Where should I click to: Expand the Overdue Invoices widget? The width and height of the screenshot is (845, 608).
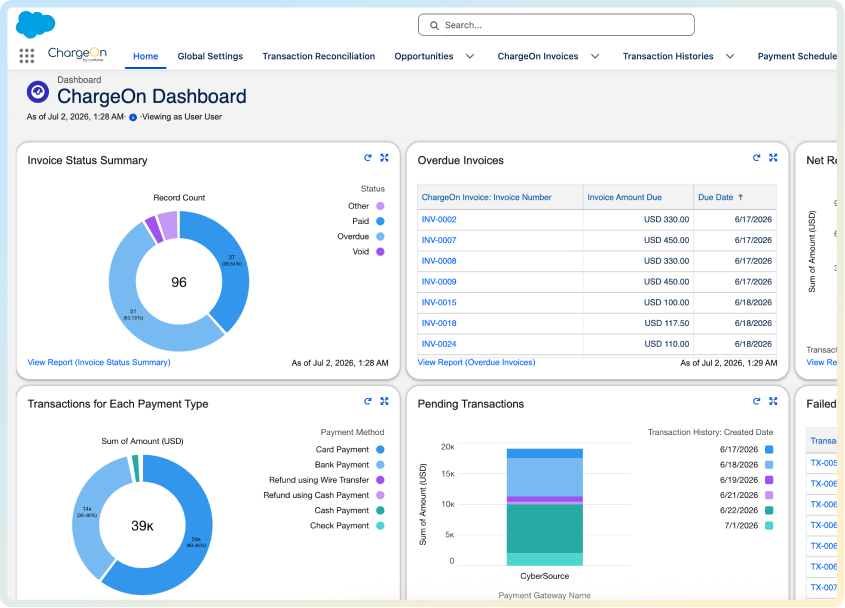coord(773,157)
